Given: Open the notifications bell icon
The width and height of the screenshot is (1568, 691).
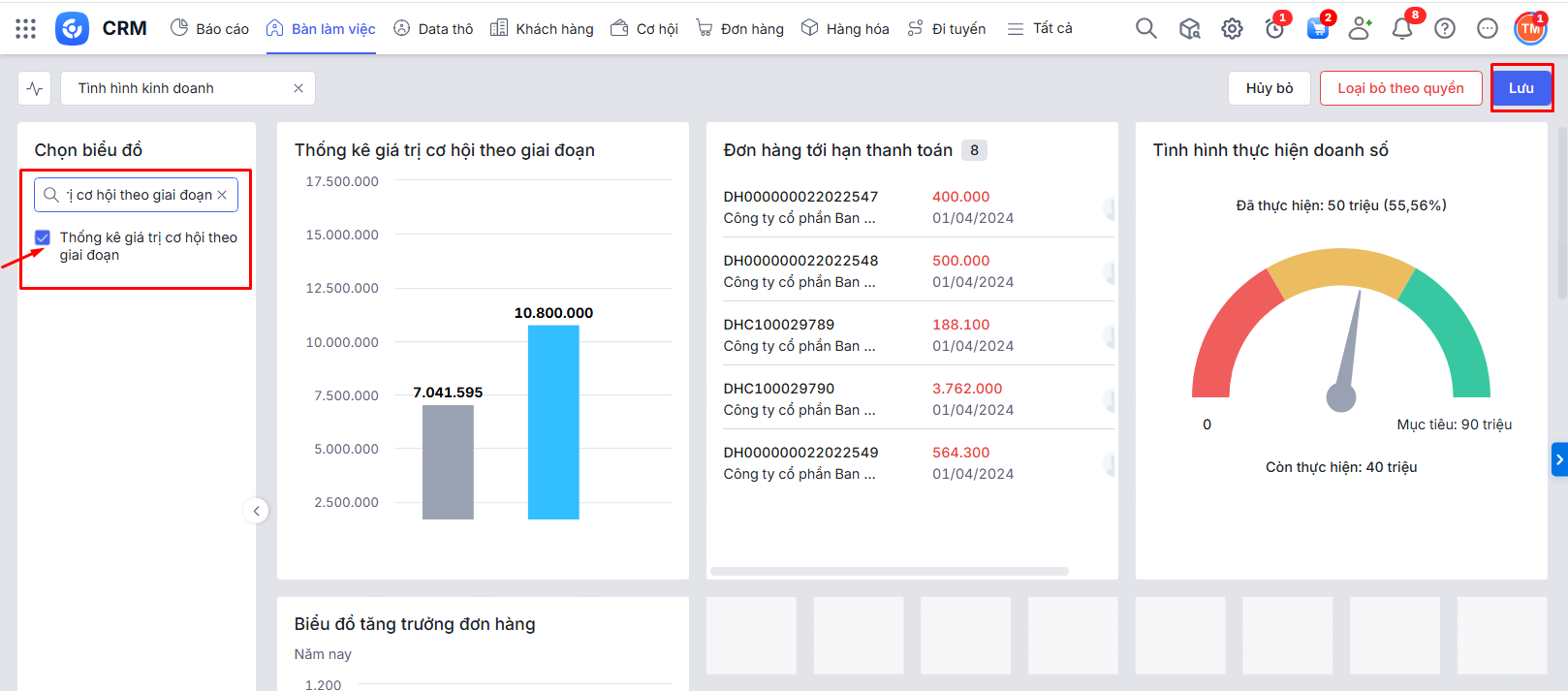Looking at the screenshot, I should coord(1401,29).
